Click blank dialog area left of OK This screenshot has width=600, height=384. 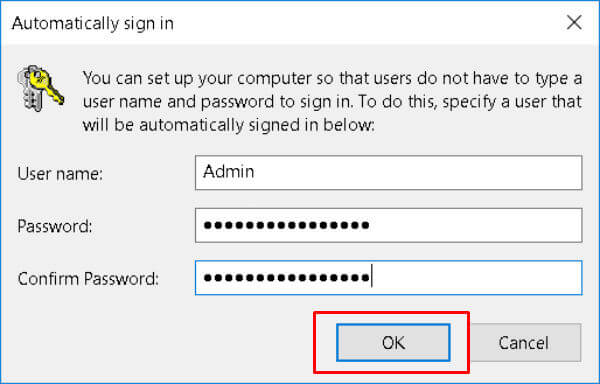[x=161, y=342]
